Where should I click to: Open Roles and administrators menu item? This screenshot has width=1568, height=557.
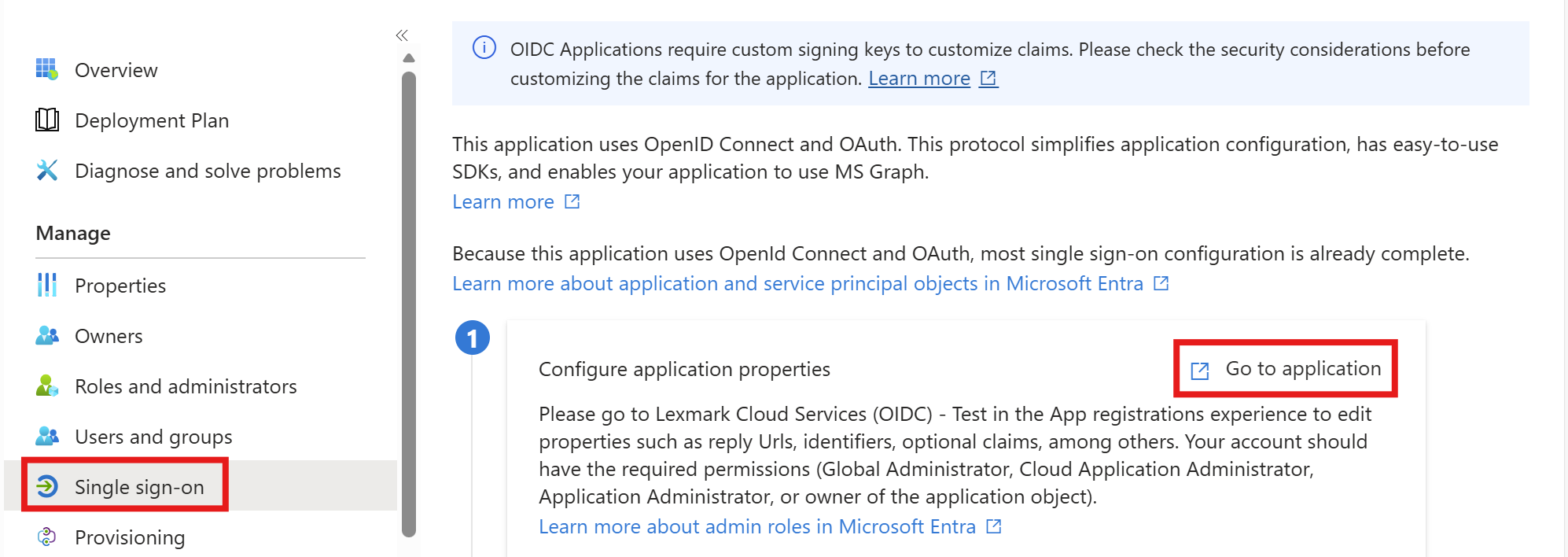pos(186,386)
